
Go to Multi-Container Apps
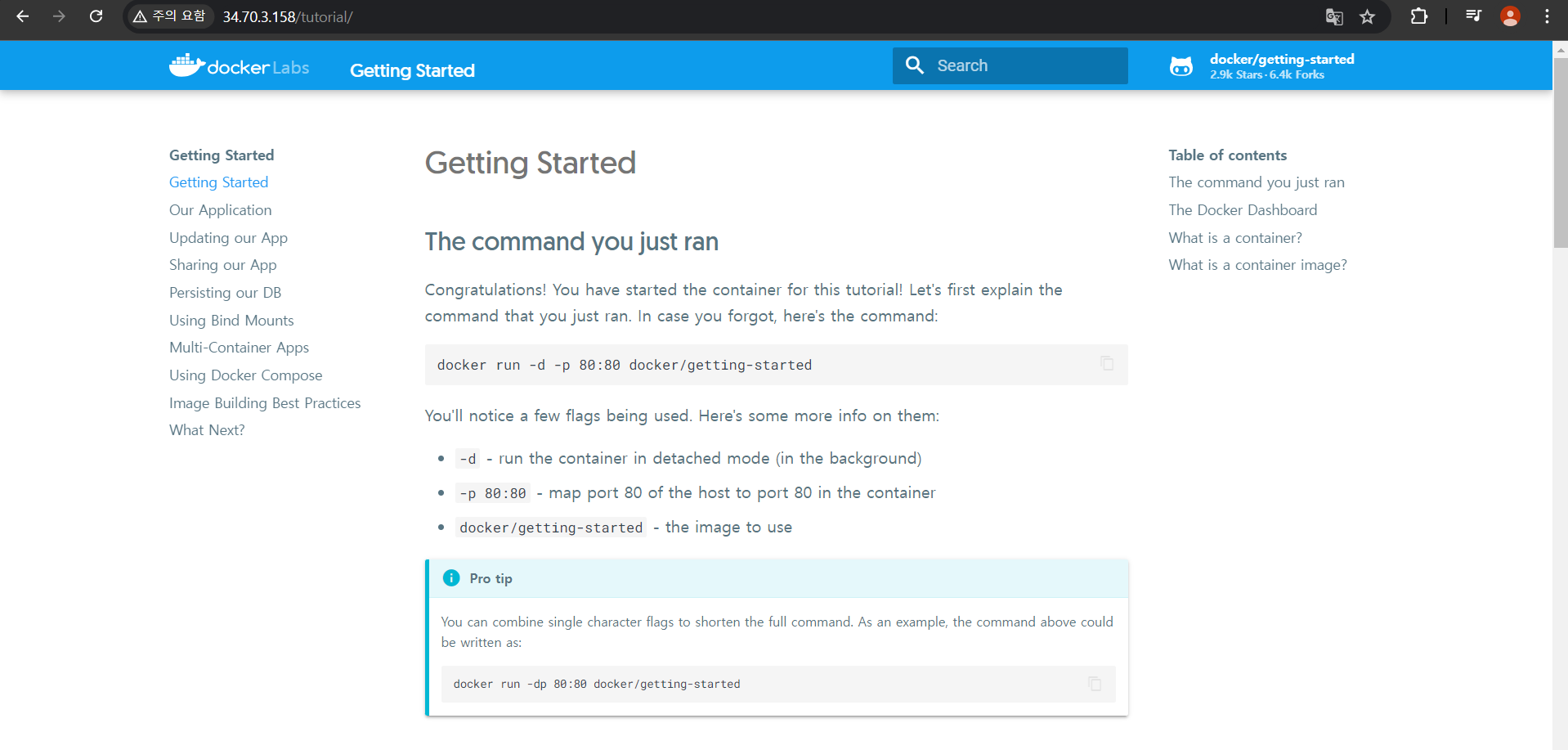click(239, 348)
